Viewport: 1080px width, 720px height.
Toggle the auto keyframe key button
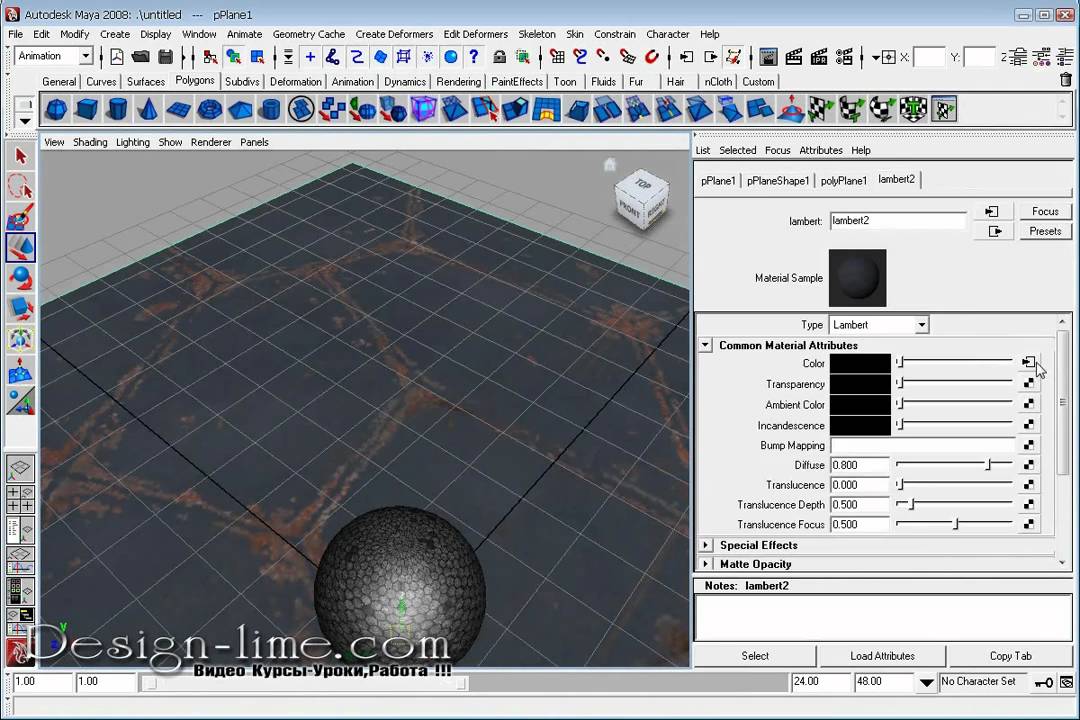pos(1043,682)
